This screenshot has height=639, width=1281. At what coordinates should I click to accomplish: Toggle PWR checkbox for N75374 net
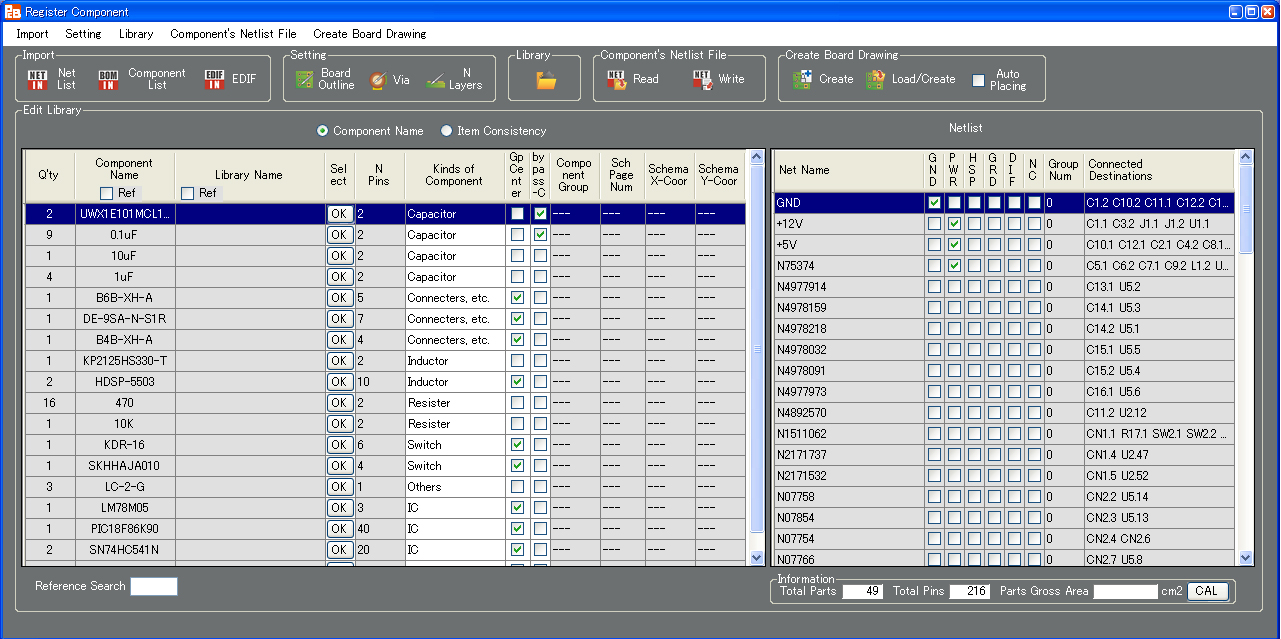954,266
